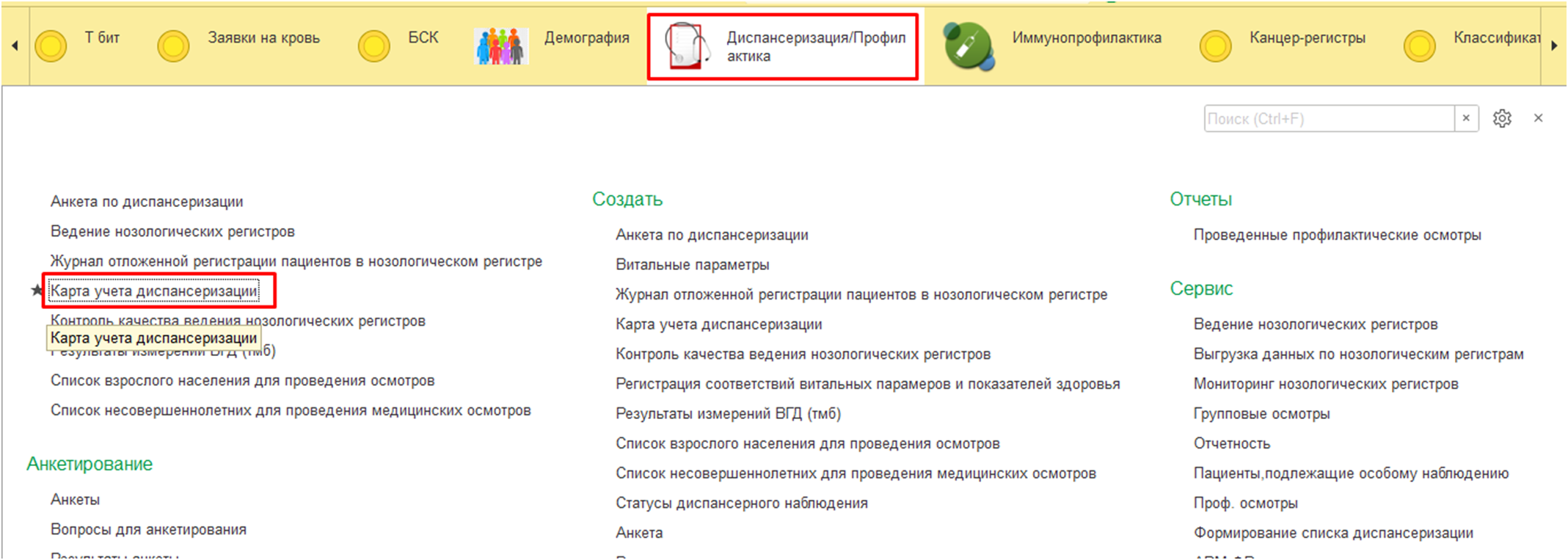This screenshot has height=560, width=1568.
Task: Click in the Поиск (Ctrl+F) search field
Action: pyautogui.click(x=1328, y=118)
